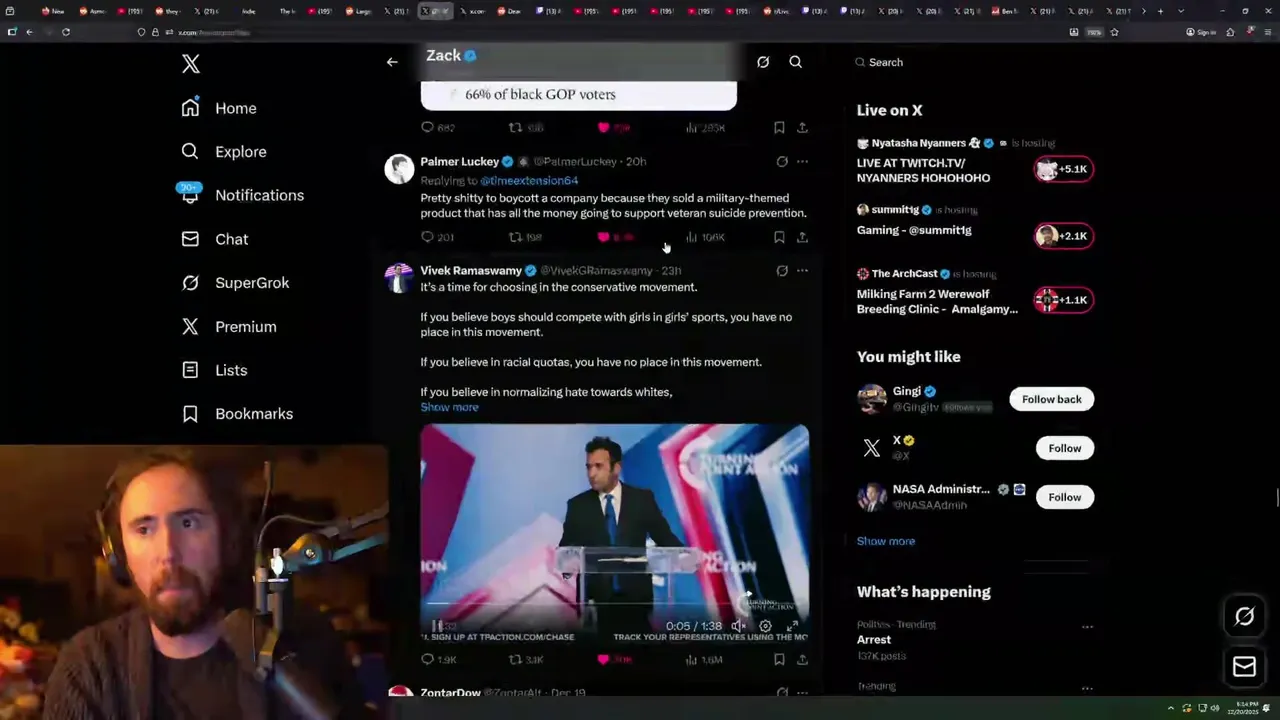Share Palmer Luckey's post

(x=802, y=237)
